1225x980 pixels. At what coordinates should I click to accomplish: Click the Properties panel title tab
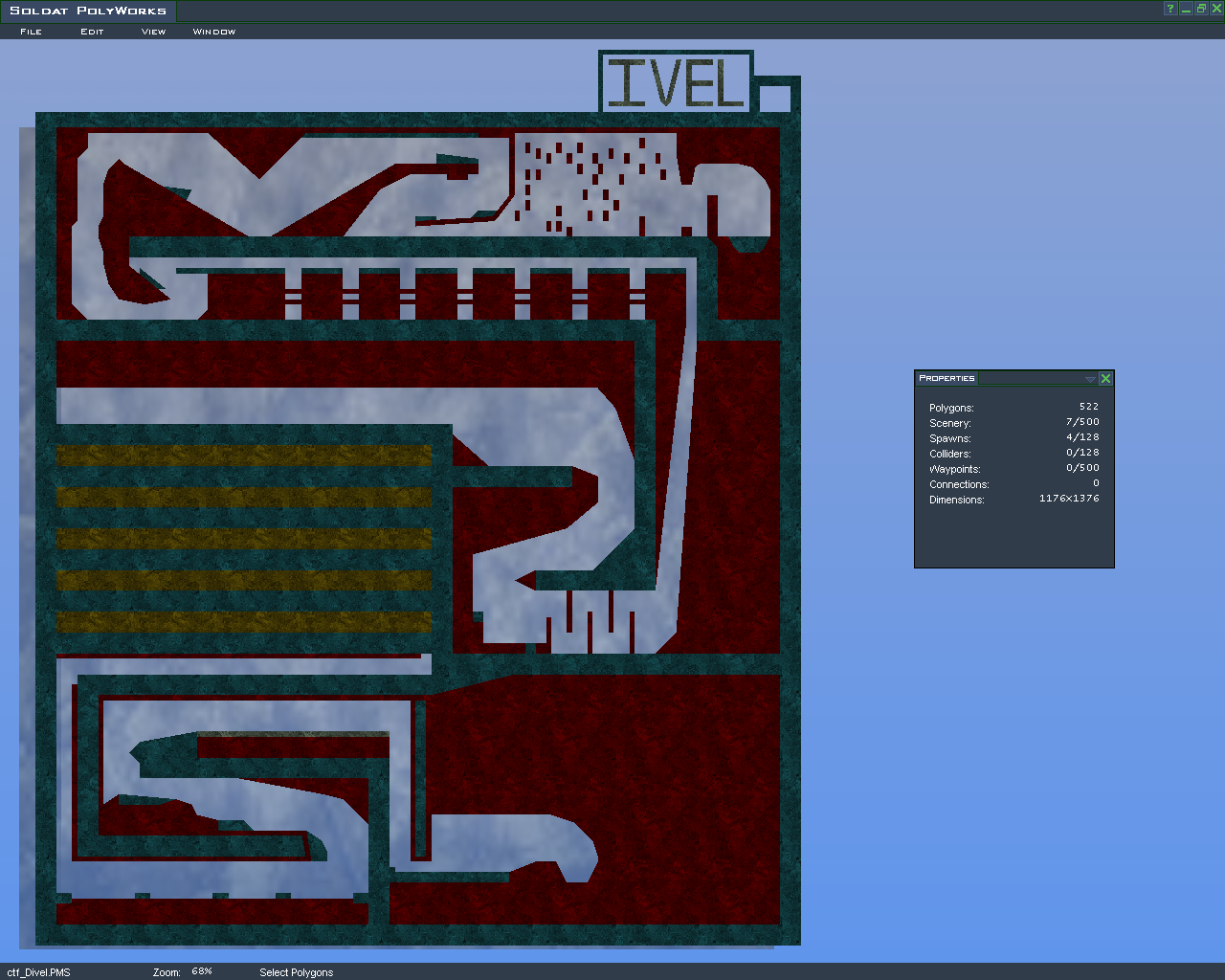947,378
